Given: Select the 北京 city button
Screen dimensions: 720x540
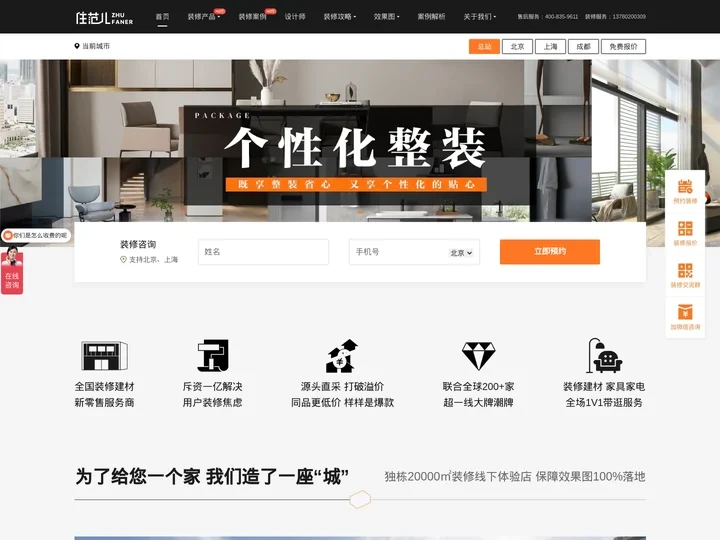Looking at the screenshot, I should (518, 46).
